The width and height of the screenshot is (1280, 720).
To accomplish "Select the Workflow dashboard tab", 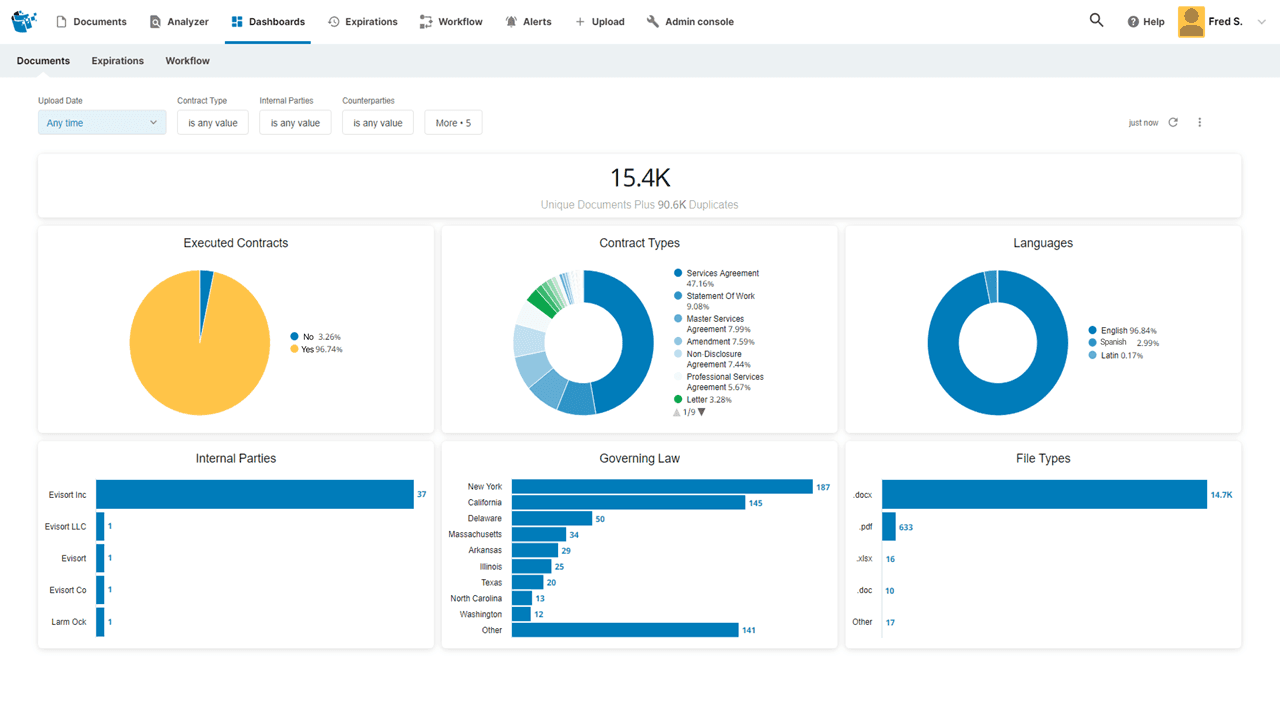I will tap(187, 60).
